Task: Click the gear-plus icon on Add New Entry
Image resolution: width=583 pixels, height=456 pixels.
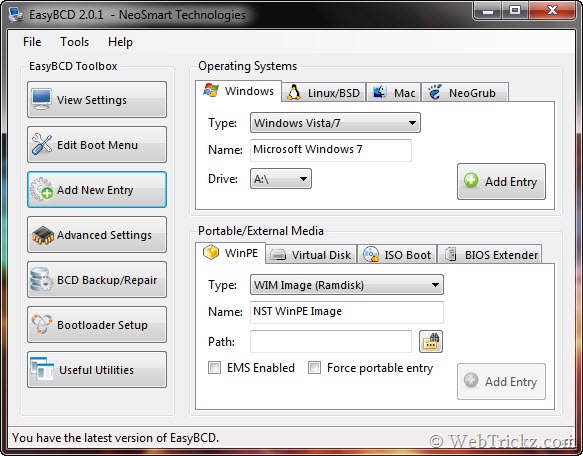Action: 41,189
